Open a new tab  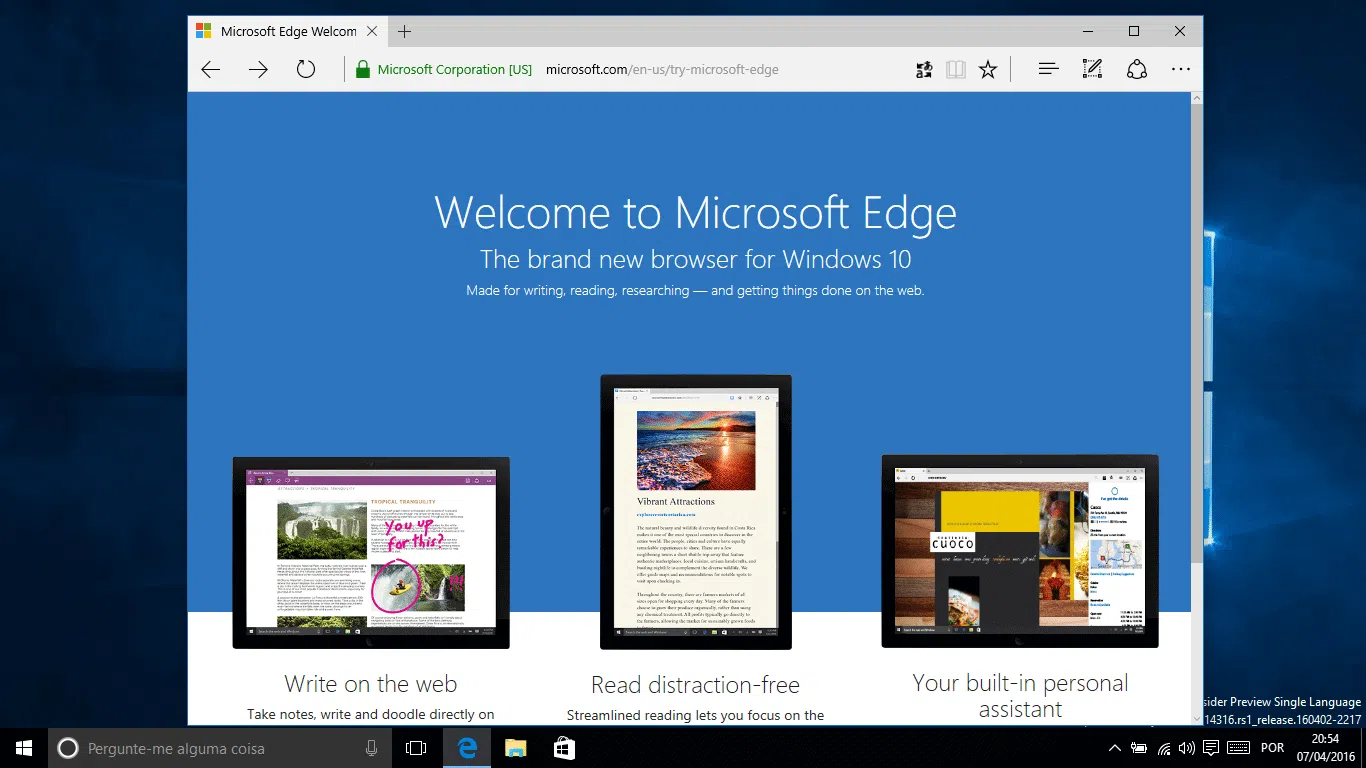(x=404, y=31)
